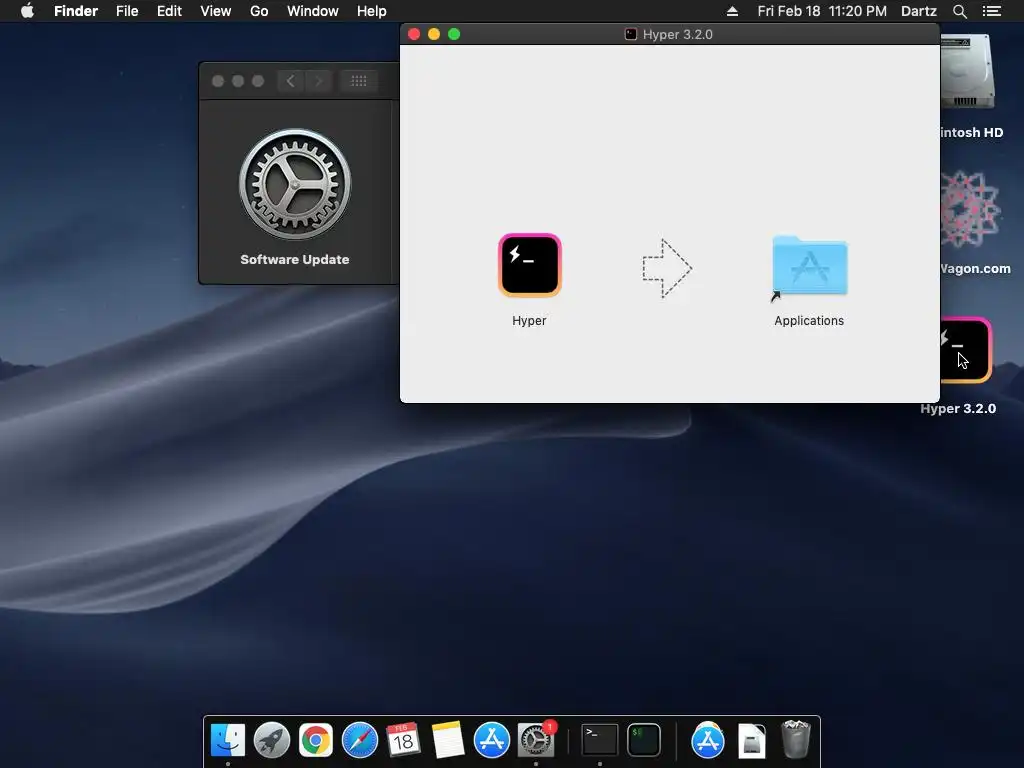Open Spotlight search from the menu bar
This screenshot has width=1024, height=768.
959,11
